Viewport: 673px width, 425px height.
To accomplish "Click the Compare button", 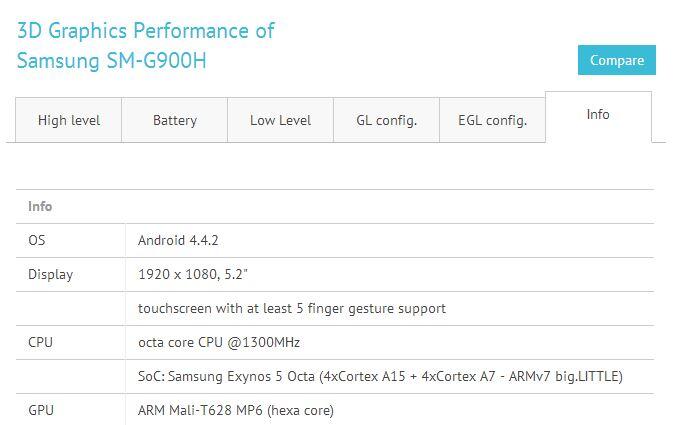I will click(x=616, y=60).
